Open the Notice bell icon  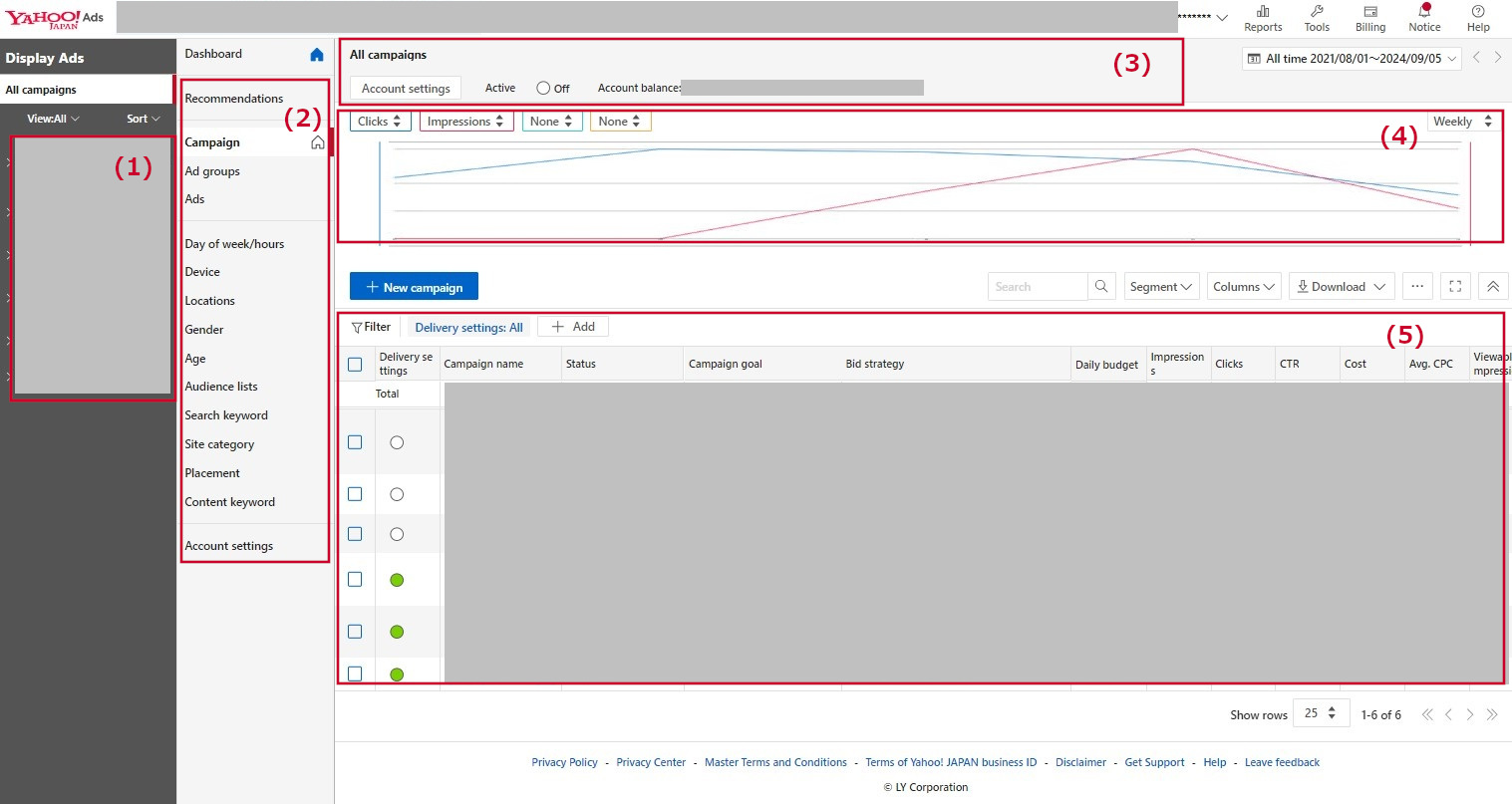[1424, 12]
